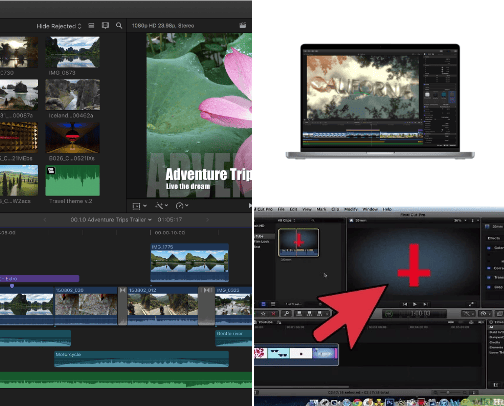The height and width of the screenshot is (406, 504).
Task: Click the fullscreen arrows icon in lower viewer
Action: click(471, 304)
